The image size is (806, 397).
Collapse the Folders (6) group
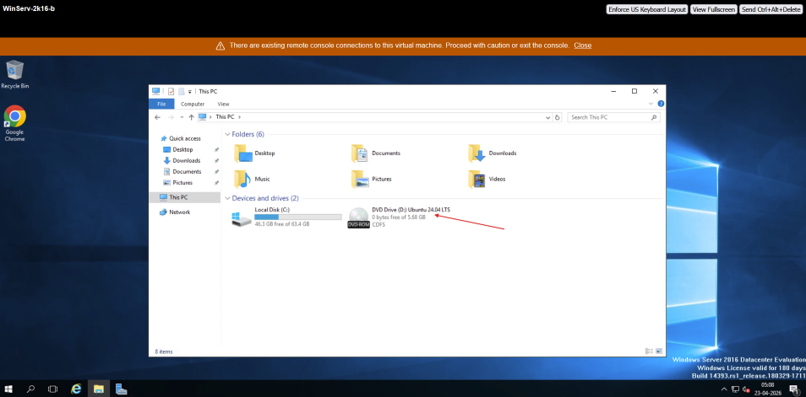click(x=228, y=134)
